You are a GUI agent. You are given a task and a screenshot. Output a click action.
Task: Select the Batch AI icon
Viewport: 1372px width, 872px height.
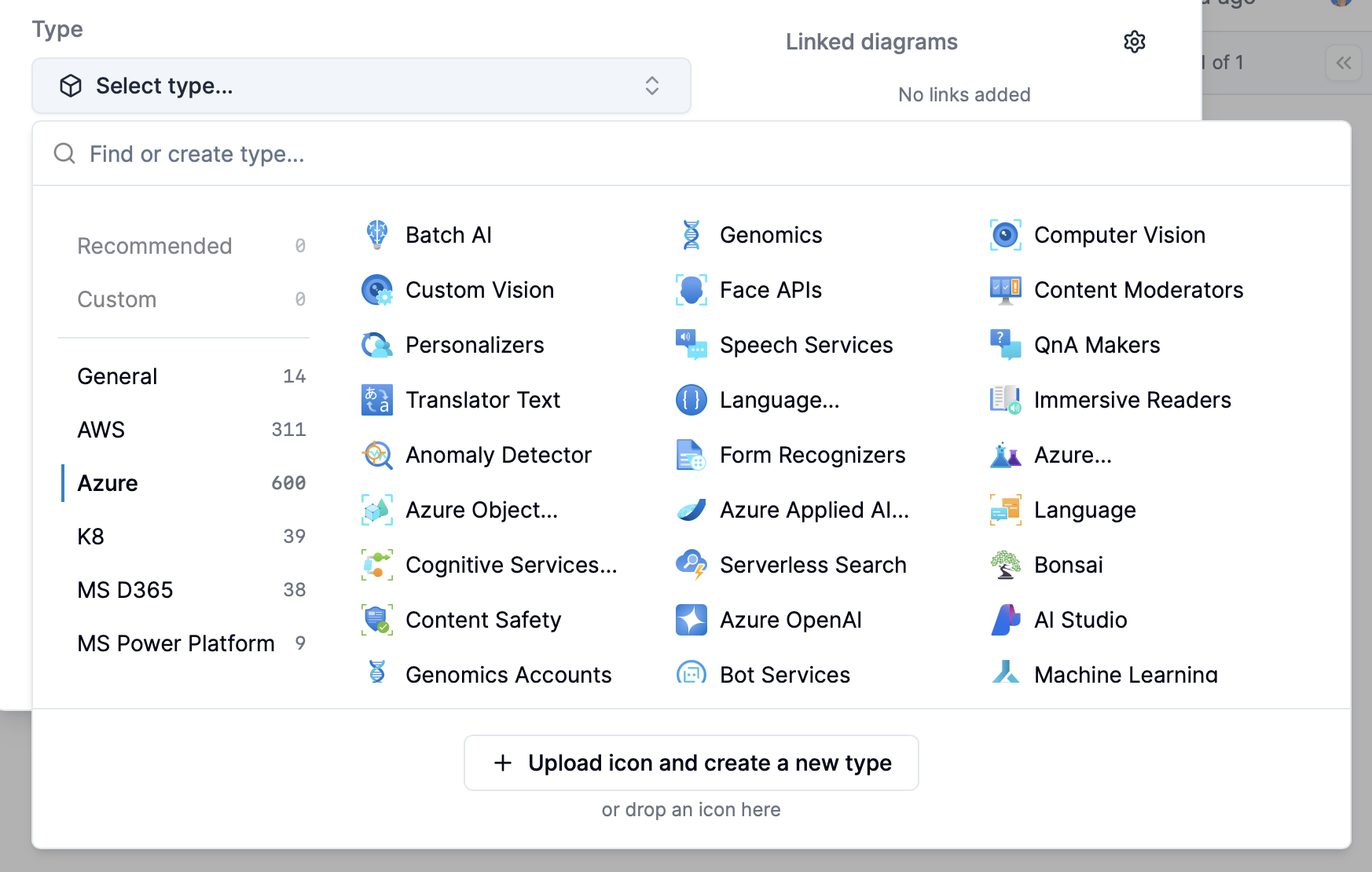point(448,234)
